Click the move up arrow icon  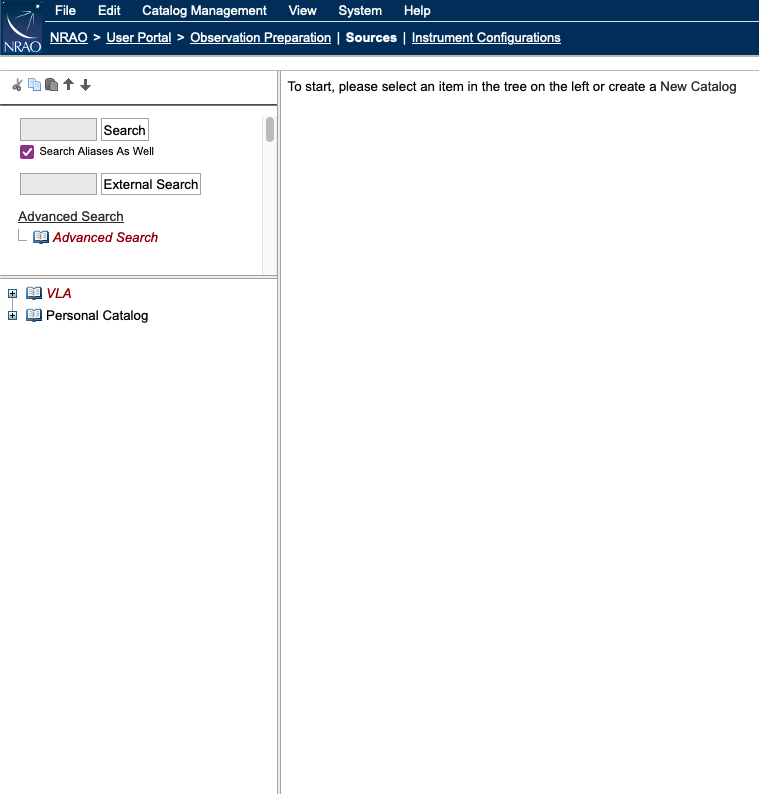[68, 85]
